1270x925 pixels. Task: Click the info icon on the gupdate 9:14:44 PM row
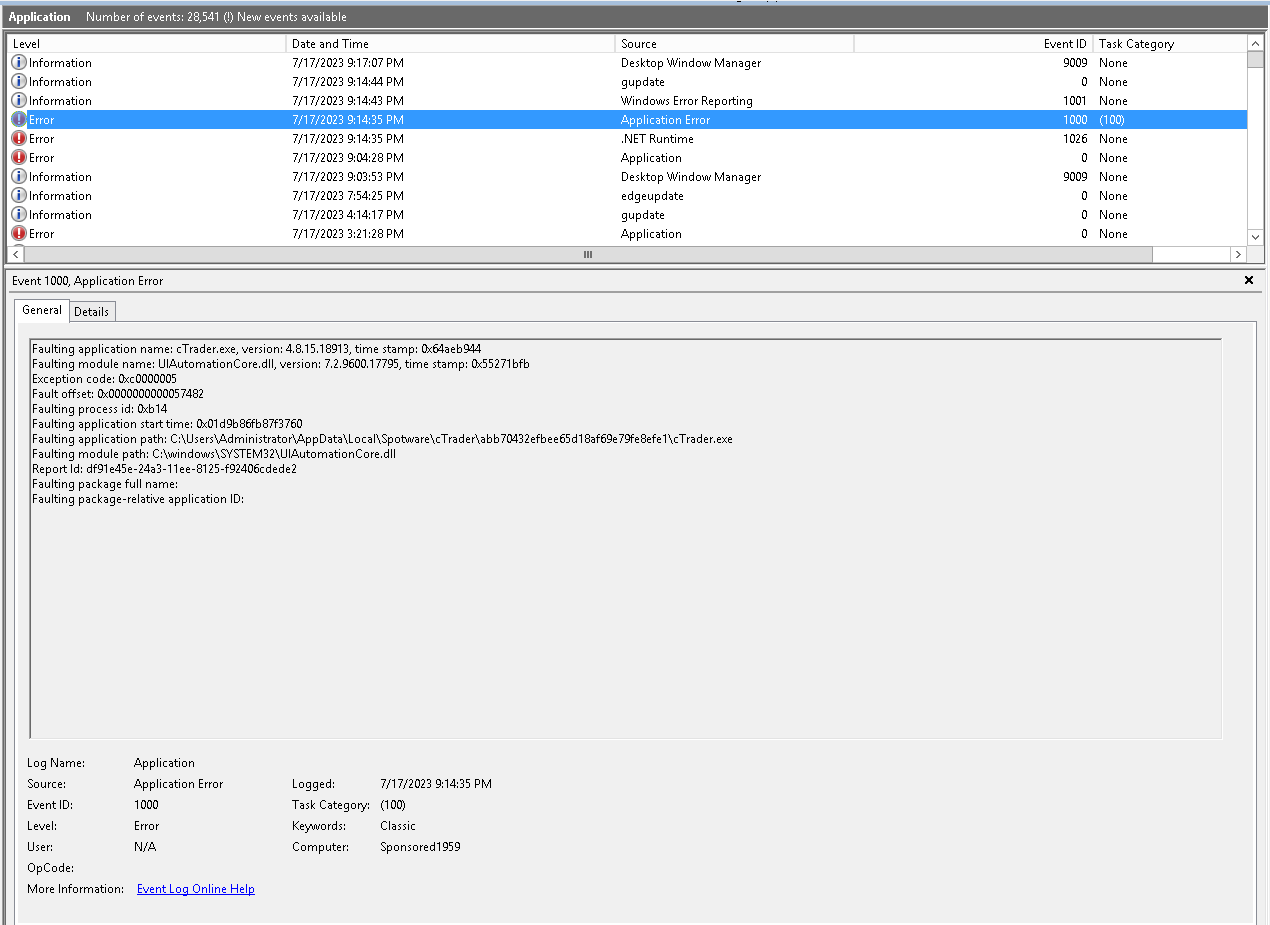tap(19, 82)
